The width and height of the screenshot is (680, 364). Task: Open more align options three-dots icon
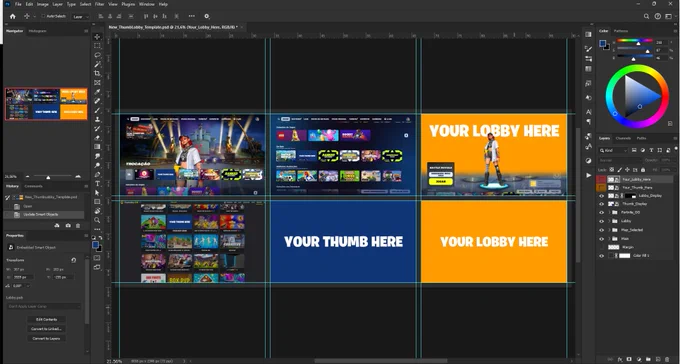tap(192, 16)
